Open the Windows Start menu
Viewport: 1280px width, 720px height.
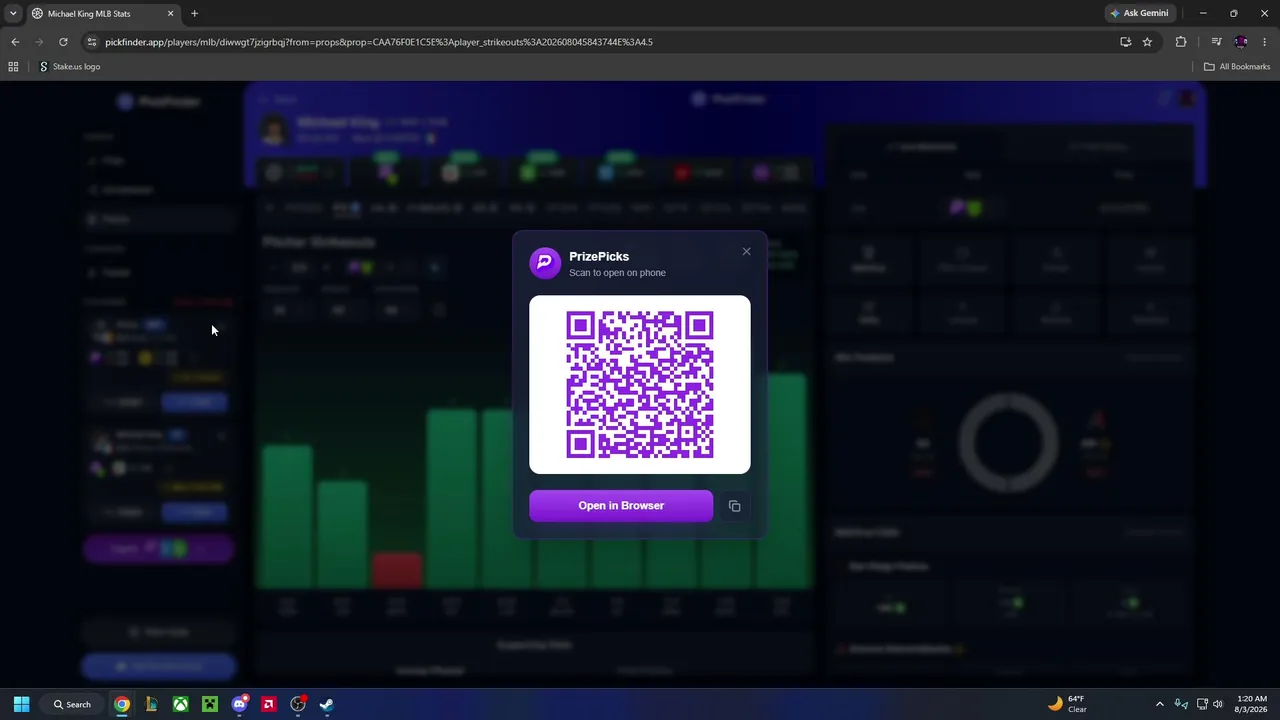point(21,704)
